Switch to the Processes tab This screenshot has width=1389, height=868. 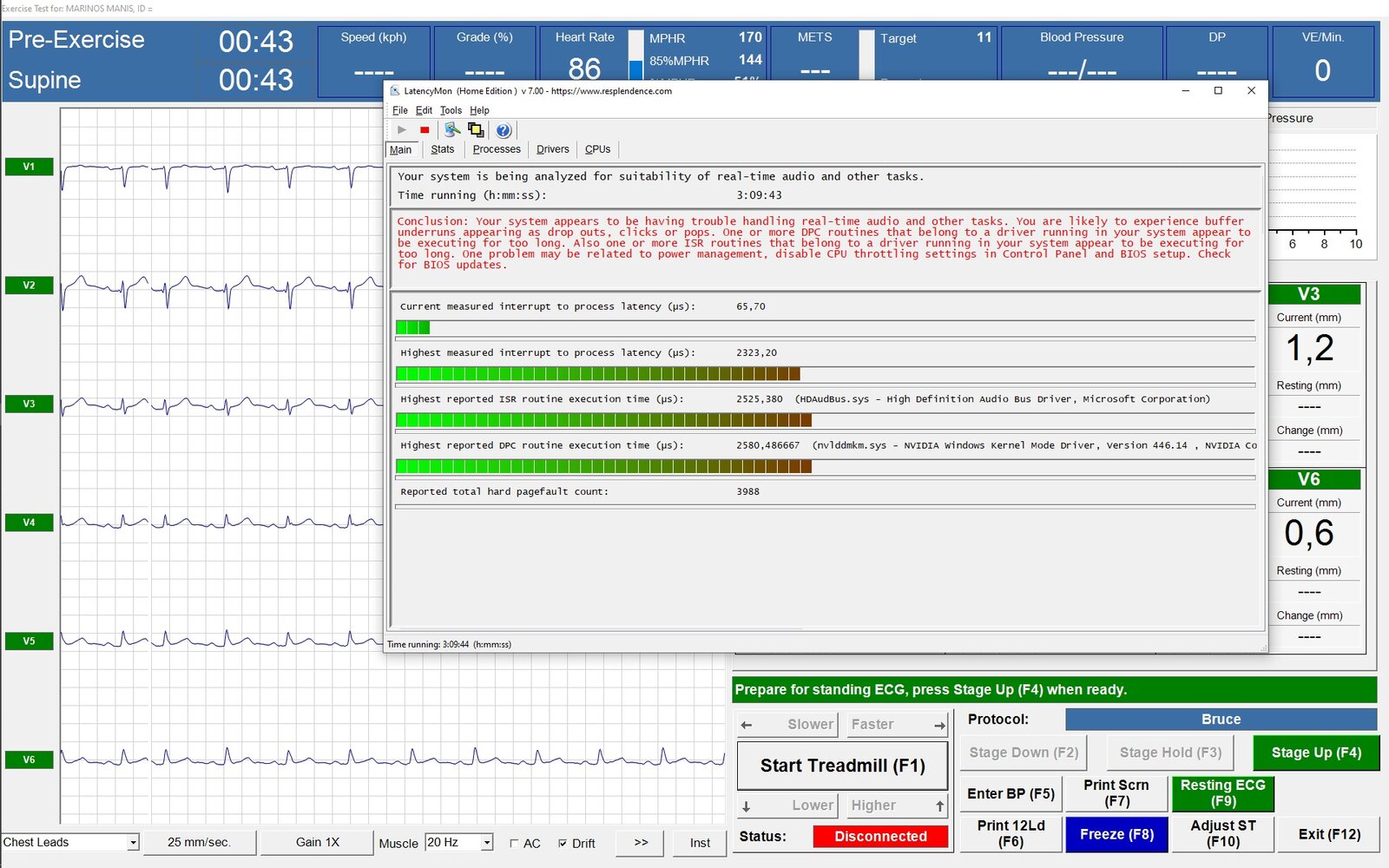[x=497, y=149]
